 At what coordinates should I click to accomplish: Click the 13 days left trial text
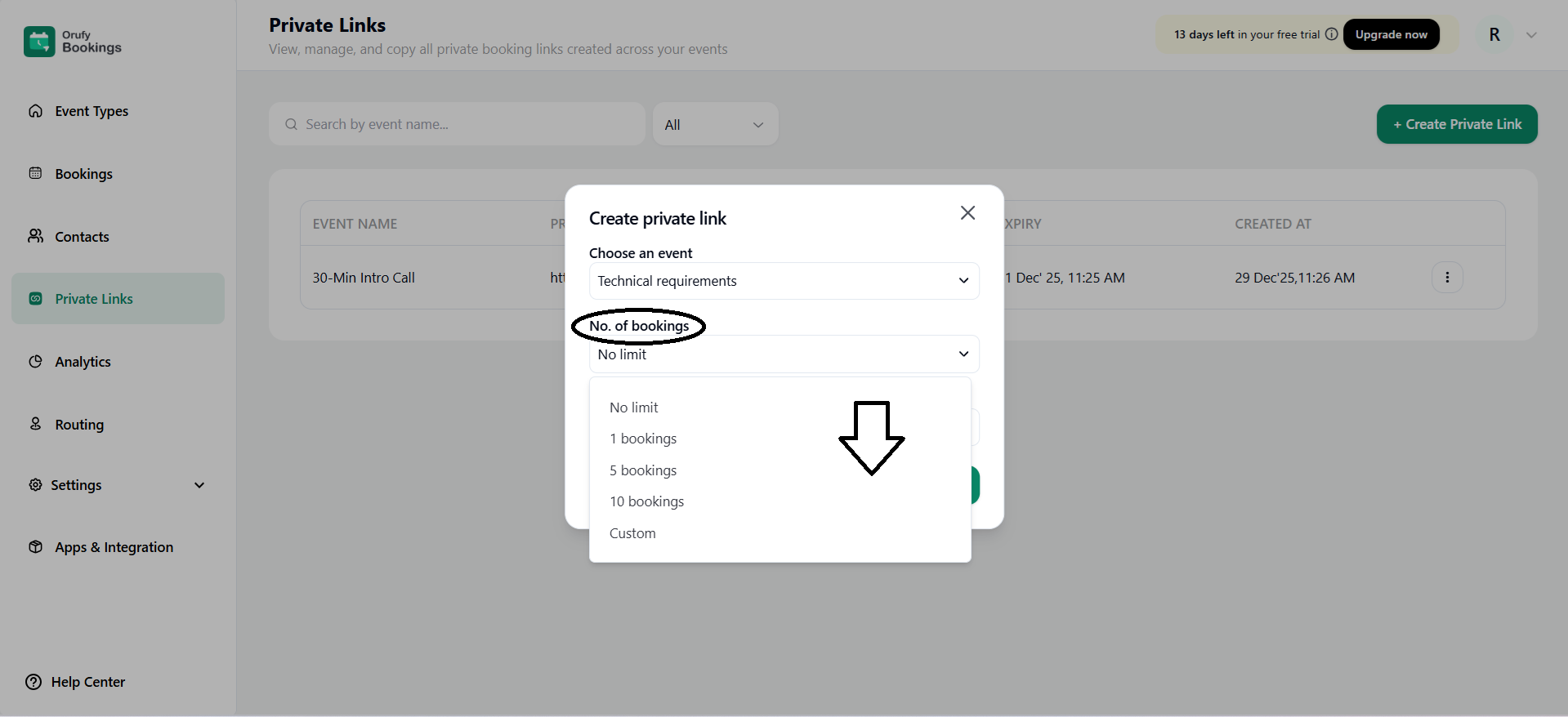coord(1204,34)
